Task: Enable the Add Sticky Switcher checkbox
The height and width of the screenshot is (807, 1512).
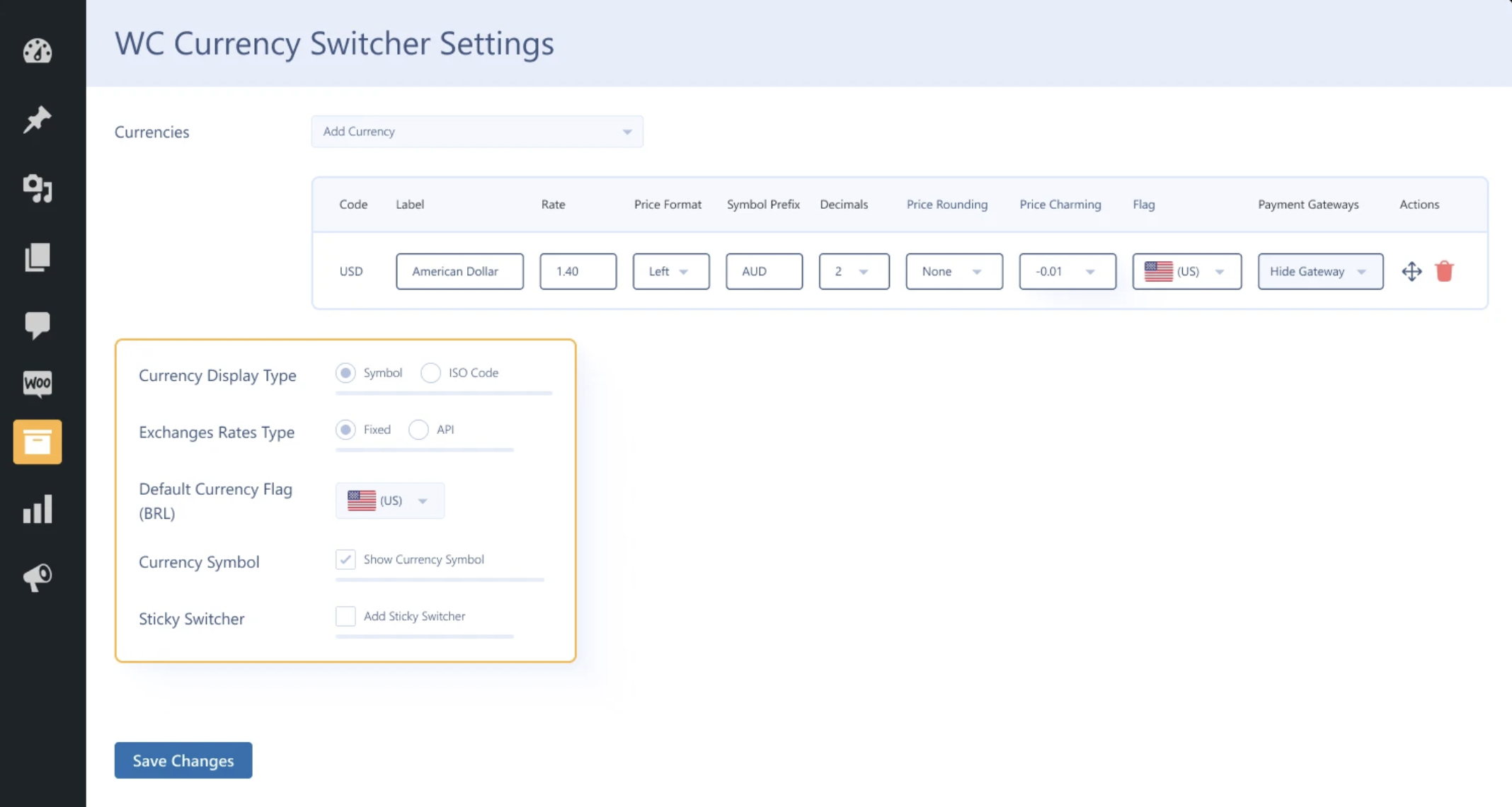Action: (345, 616)
